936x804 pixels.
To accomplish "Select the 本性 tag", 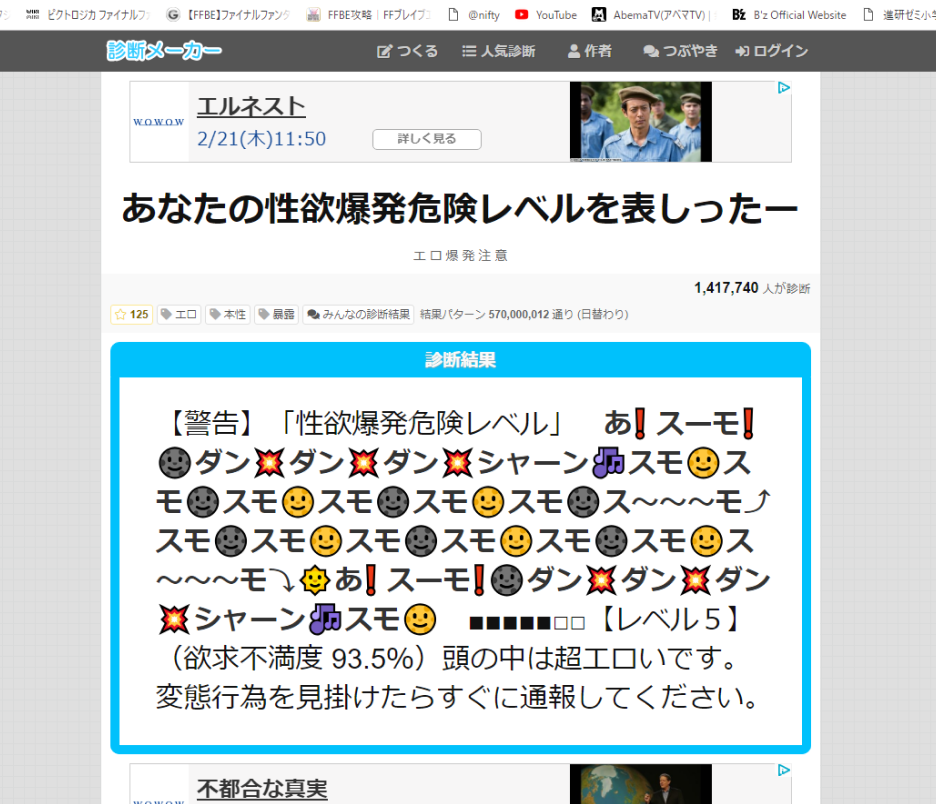I will pyautogui.click(x=228, y=314).
